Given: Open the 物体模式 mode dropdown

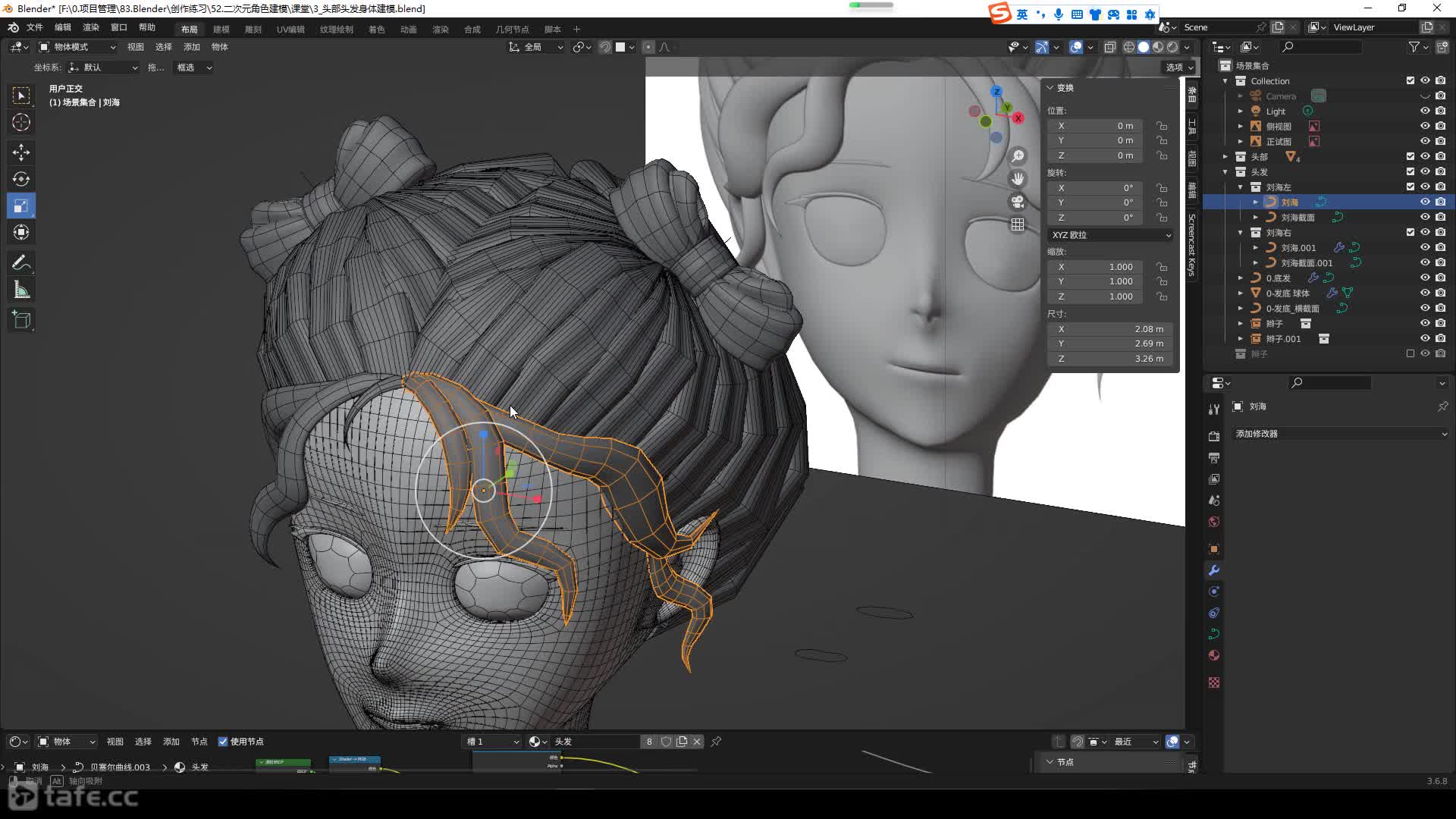Looking at the screenshot, I should pos(77,47).
